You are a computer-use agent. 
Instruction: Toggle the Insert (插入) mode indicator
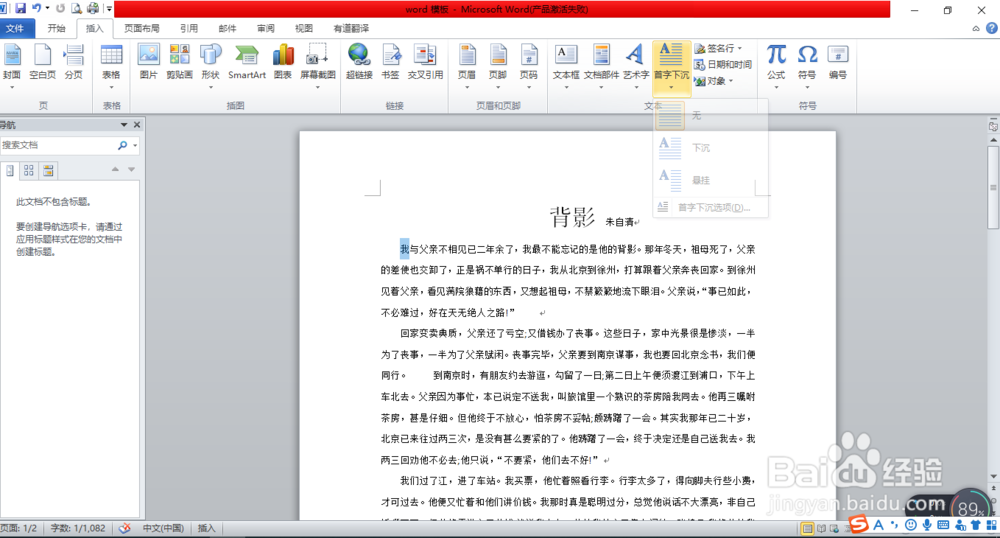point(207,528)
